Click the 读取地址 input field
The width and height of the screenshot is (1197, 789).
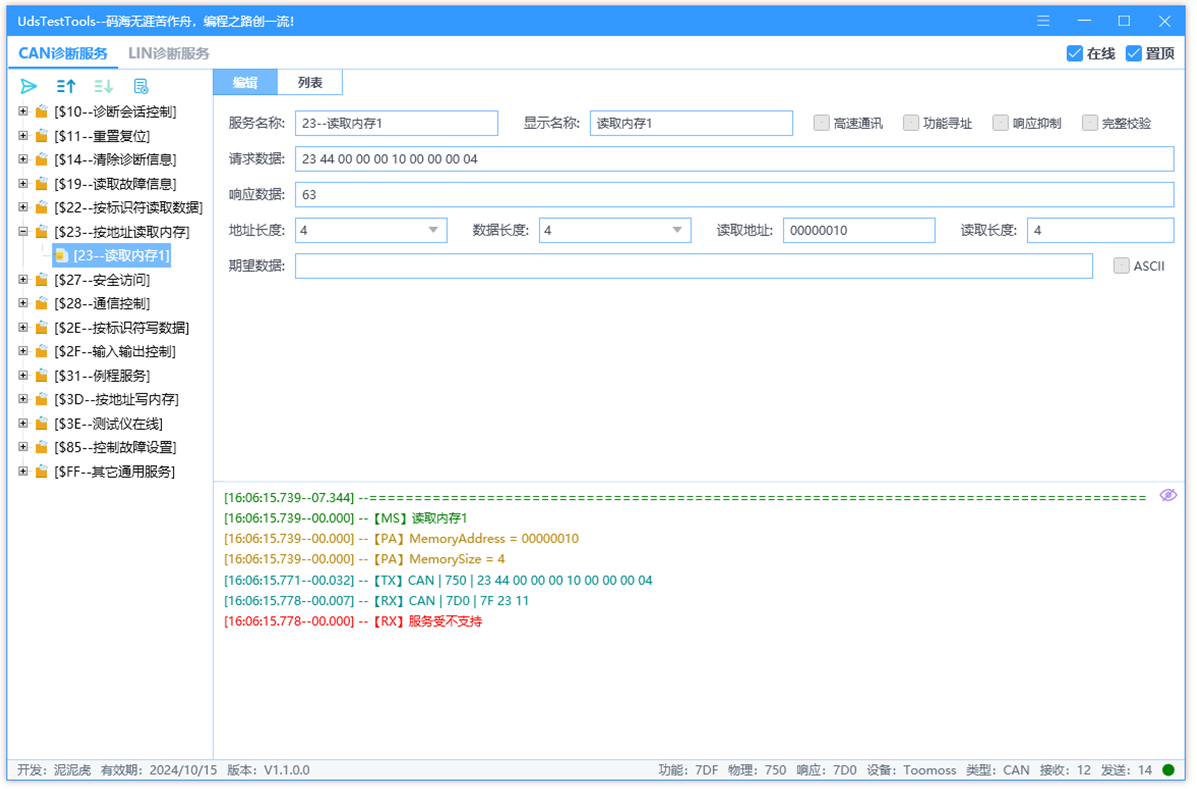pyautogui.click(x=859, y=230)
